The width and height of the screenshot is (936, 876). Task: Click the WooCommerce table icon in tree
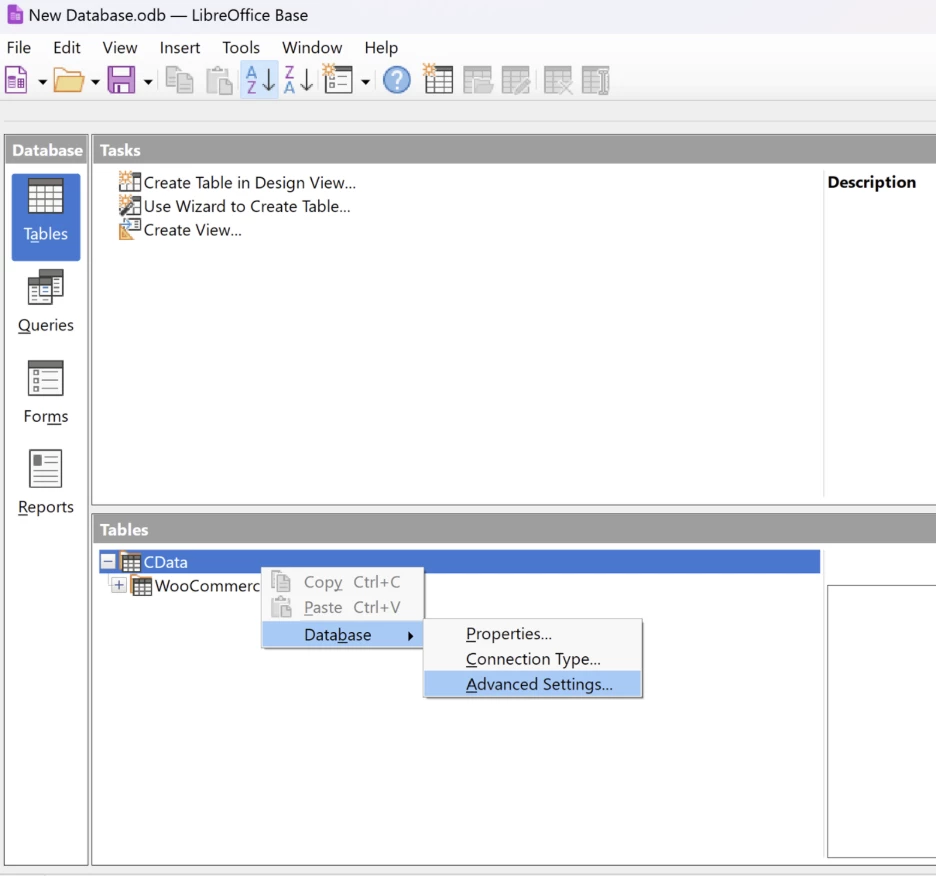[141, 585]
